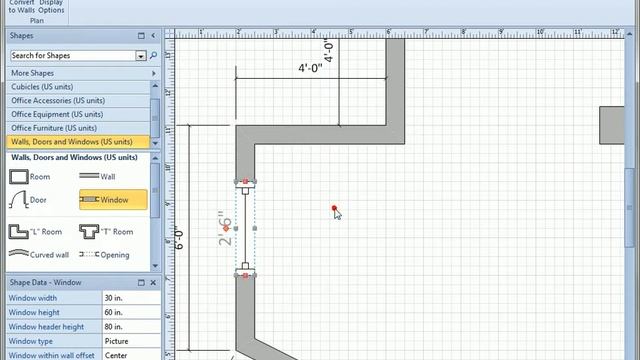Viewport: 640px width, 360px height.
Task: Click the vertical scrollbar thumb of the drawing
Action: 629,207
